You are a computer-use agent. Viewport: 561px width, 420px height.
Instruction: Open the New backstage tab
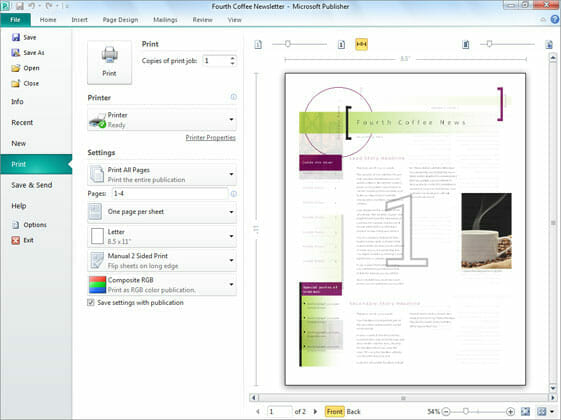click(x=19, y=143)
